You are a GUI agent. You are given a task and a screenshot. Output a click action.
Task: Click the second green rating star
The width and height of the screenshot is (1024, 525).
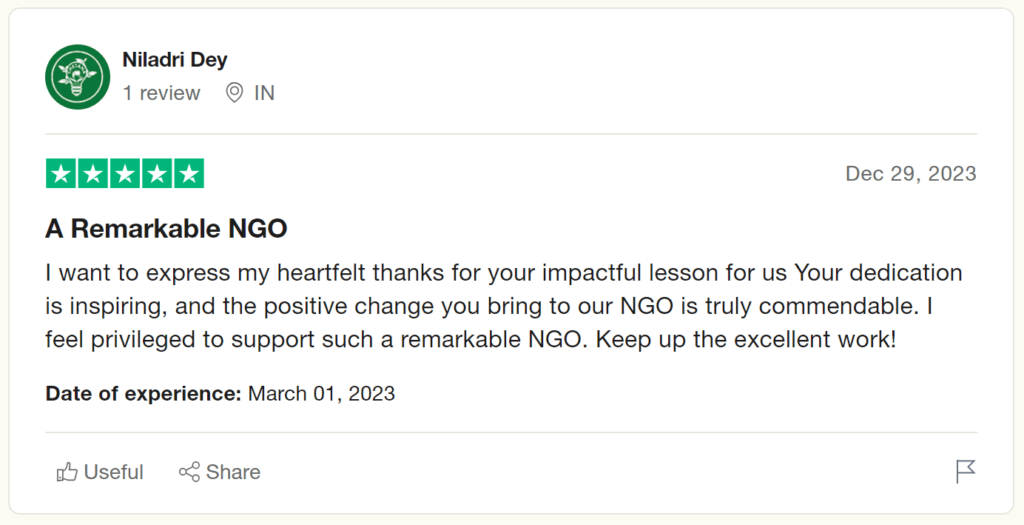[x=93, y=174]
